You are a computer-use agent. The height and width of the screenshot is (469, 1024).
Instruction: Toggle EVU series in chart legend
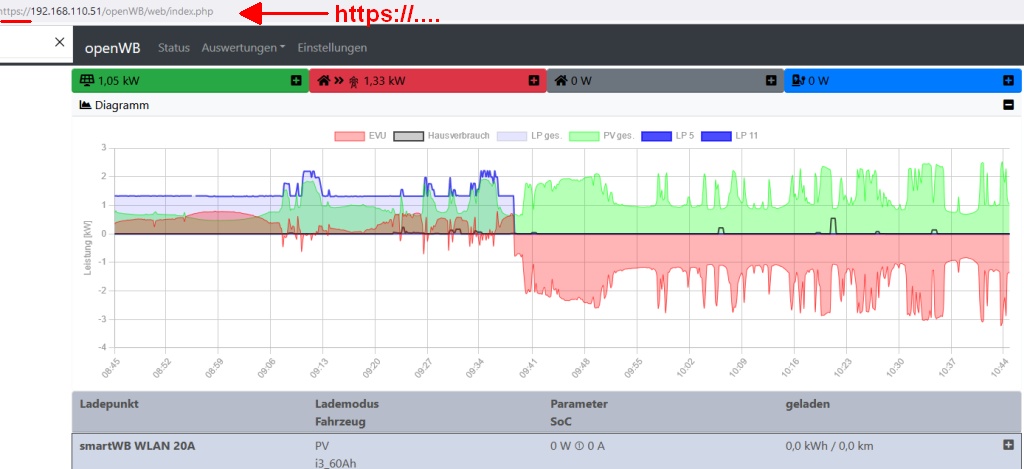[360, 135]
